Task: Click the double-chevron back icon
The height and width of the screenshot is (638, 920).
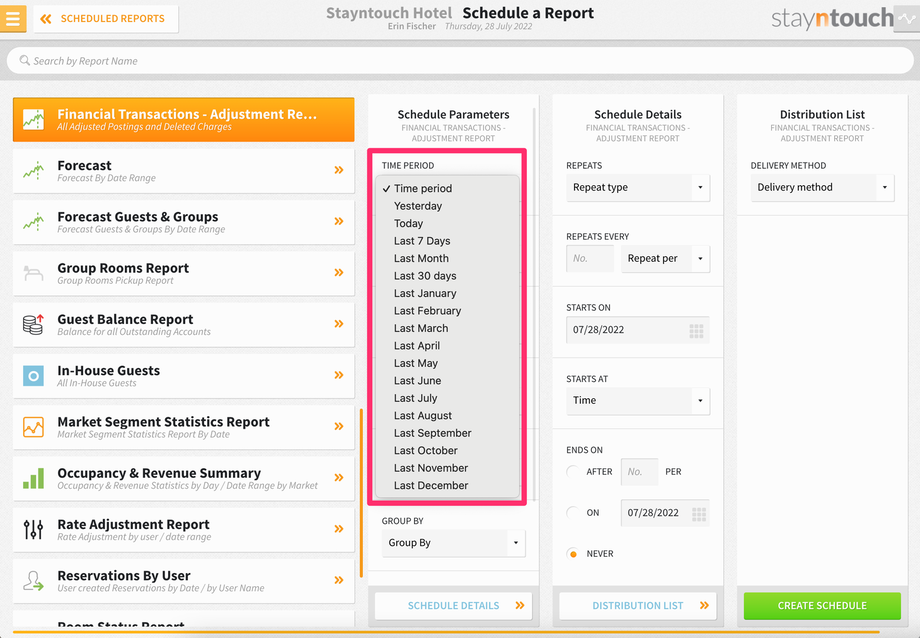Action: (x=45, y=19)
